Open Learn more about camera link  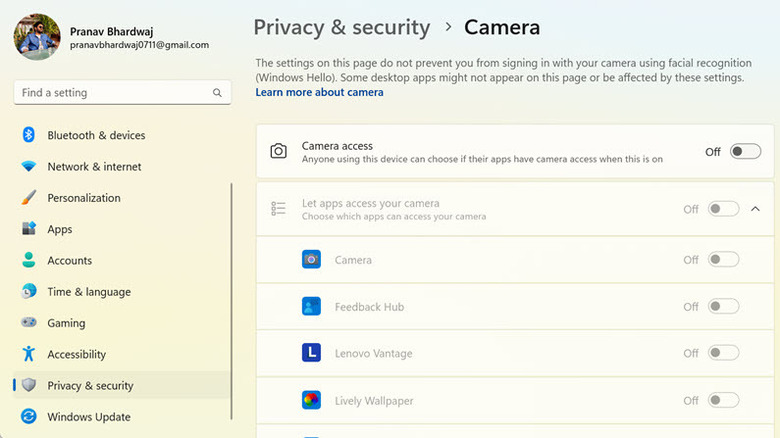(x=319, y=92)
